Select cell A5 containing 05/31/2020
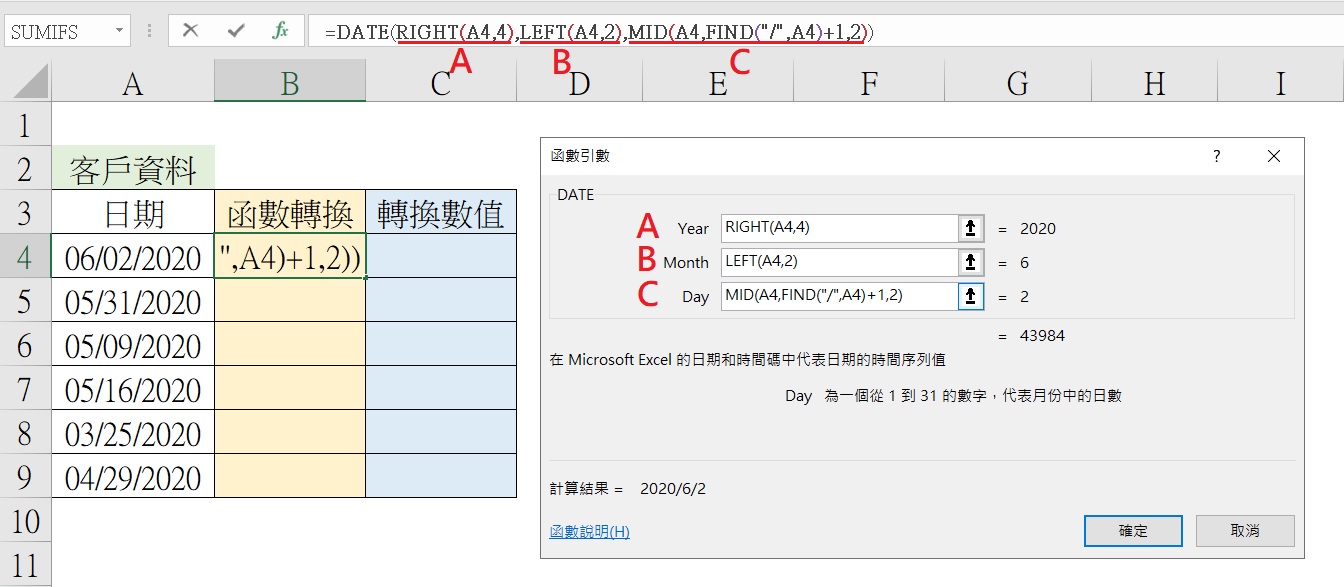This screenshot has width=1344, height=587. 133,301
